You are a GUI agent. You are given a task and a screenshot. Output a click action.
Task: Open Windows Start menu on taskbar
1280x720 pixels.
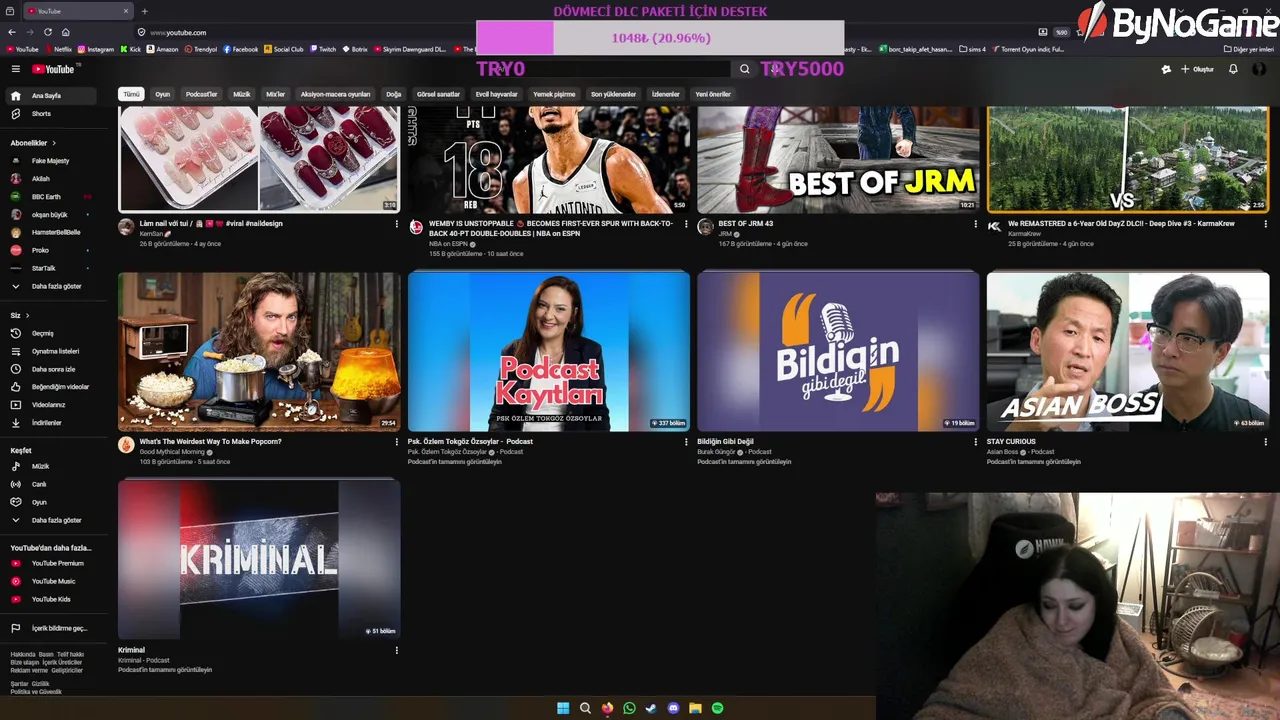pyautogui.click(x=563, y=708)
